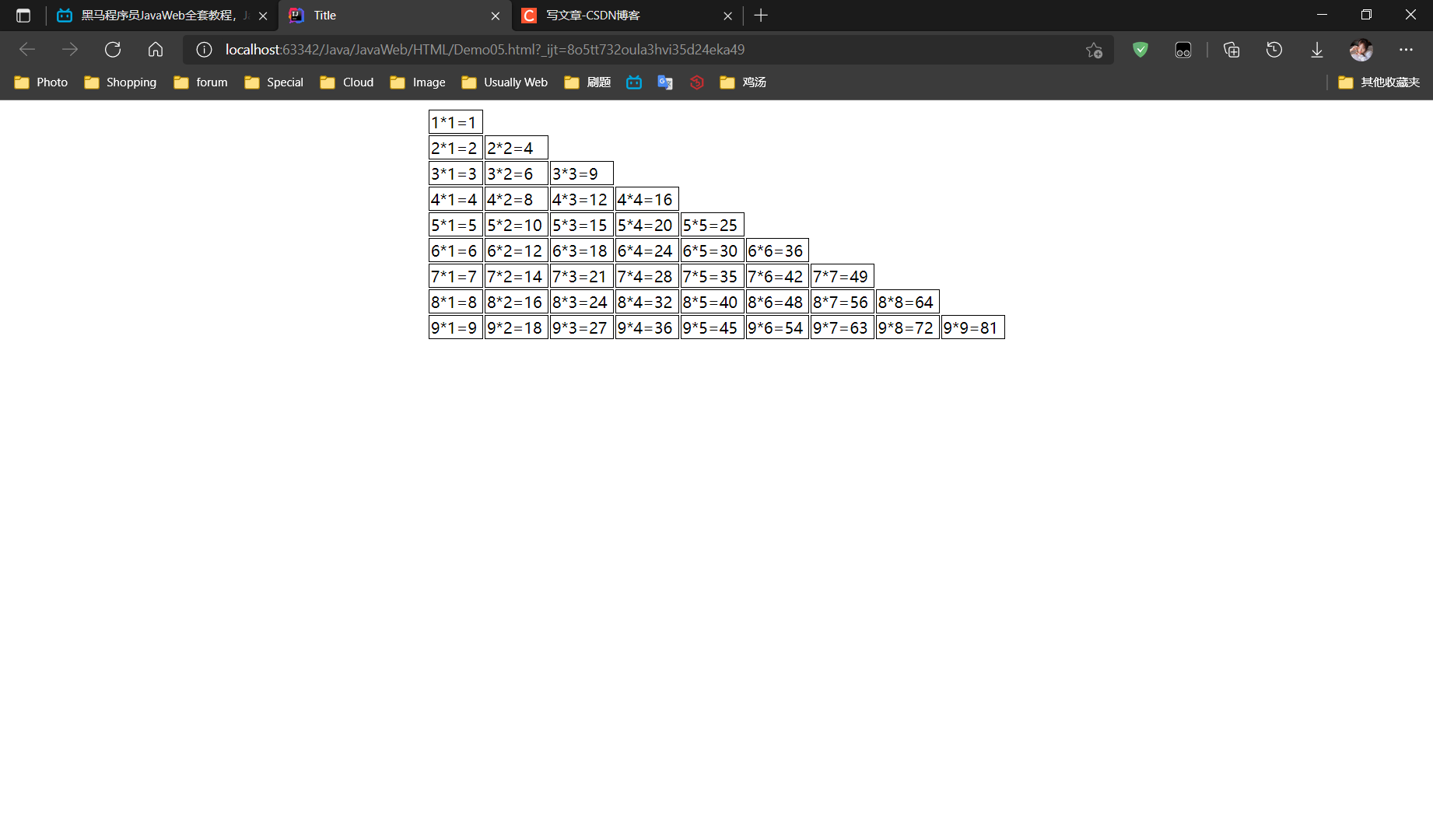Restore down the browser window
The width and height of the screenshot is (1433, 840).
point(1366,15)
